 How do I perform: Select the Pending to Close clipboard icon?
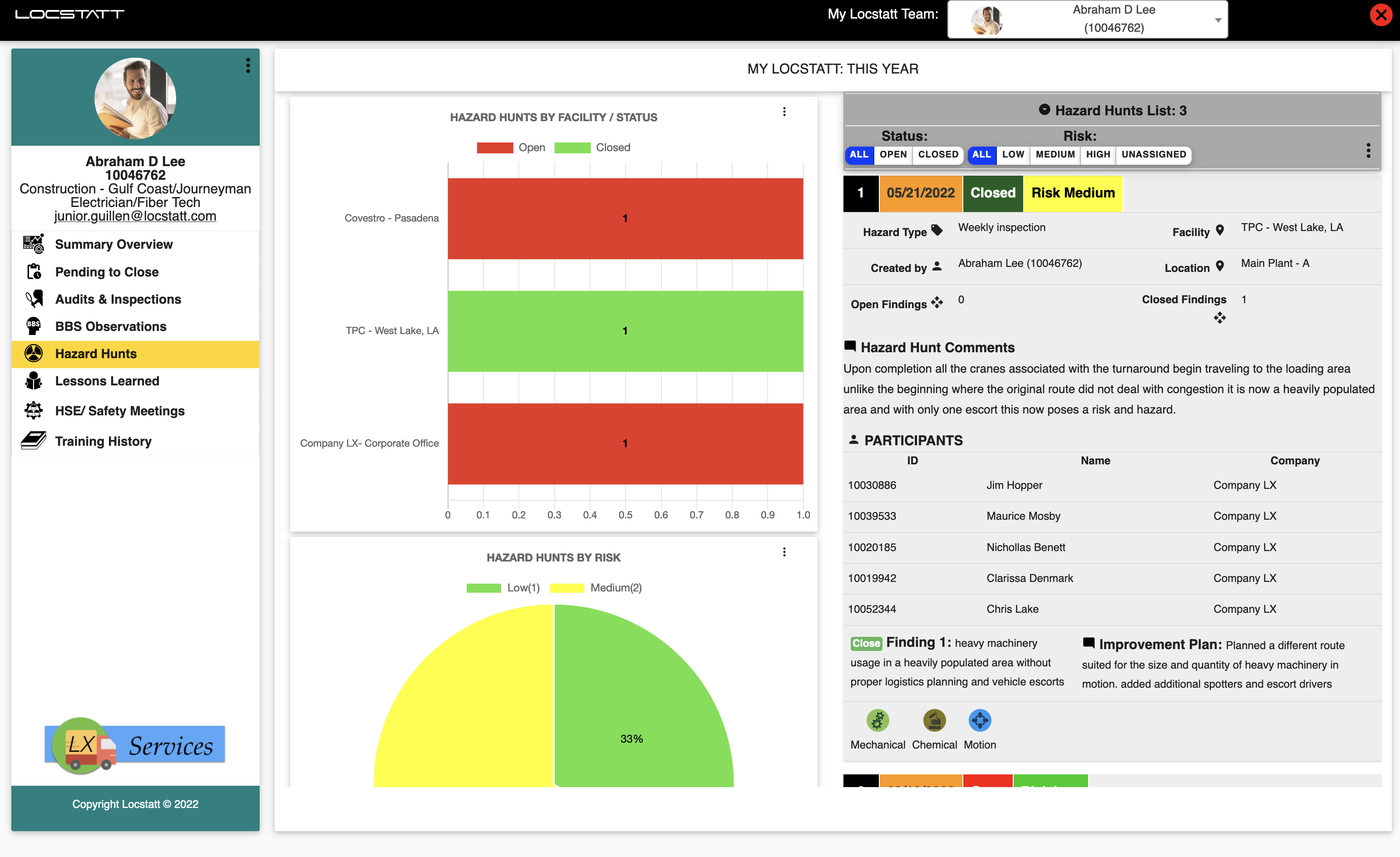33,271
